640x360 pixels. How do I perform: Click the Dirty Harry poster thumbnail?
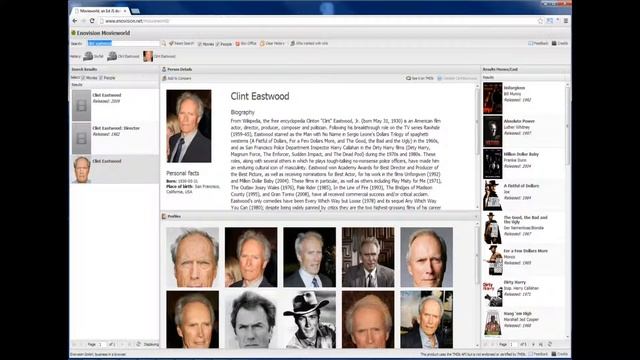(493, 293)
